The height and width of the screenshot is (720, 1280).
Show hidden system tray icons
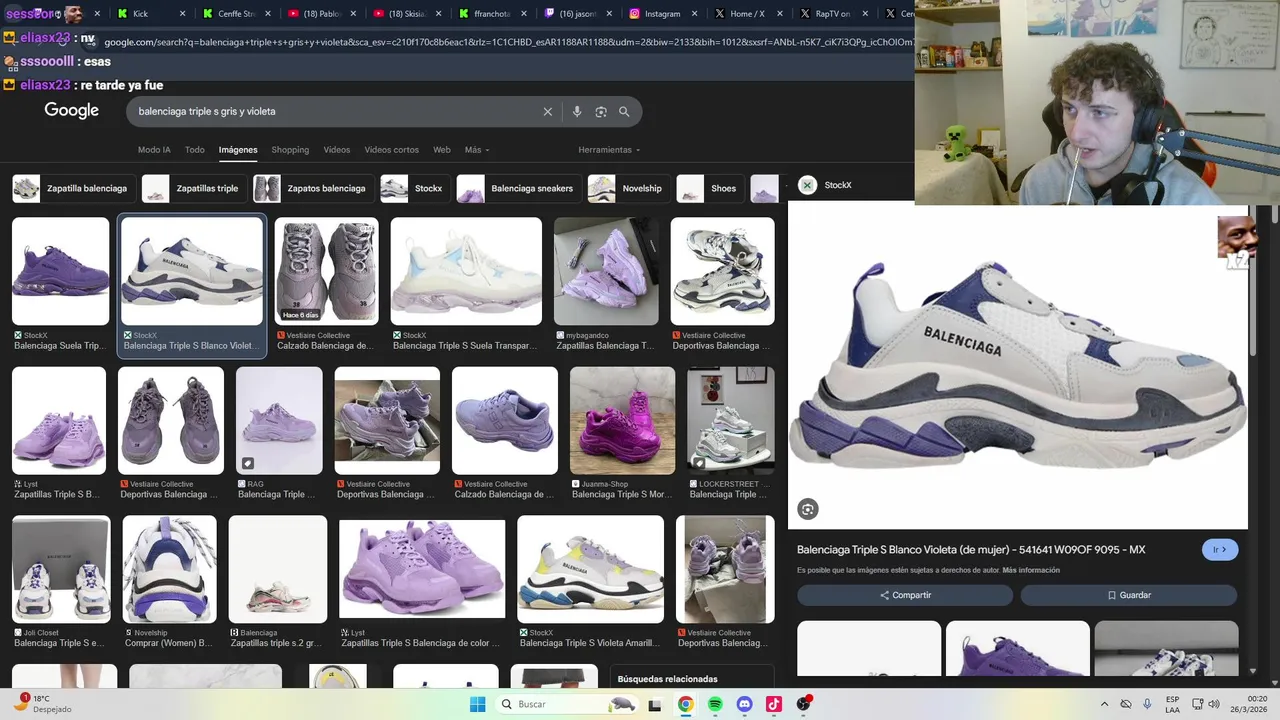tap(1104, 704)
